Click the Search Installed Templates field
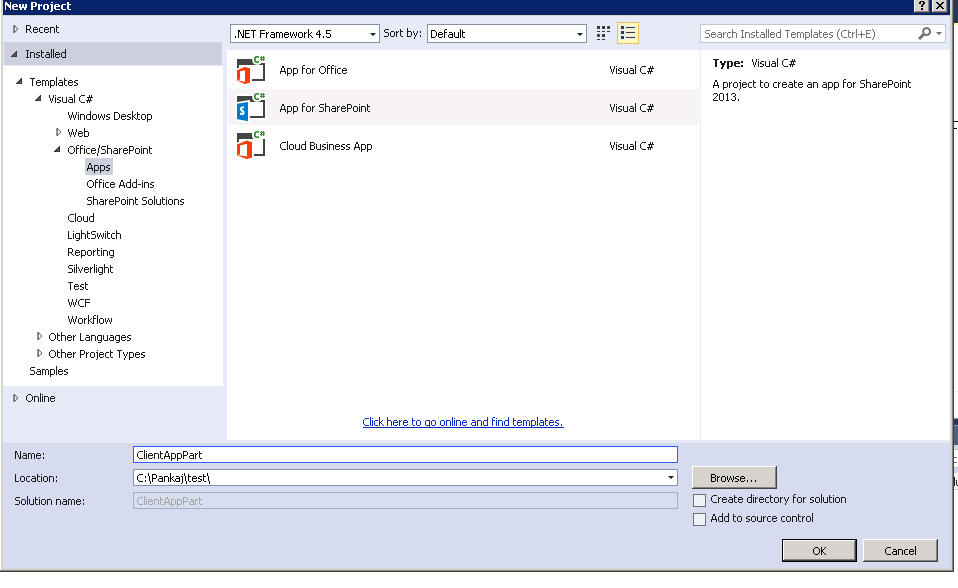The height and width of the screenshot is (588, 958). (x=808, y=34)
